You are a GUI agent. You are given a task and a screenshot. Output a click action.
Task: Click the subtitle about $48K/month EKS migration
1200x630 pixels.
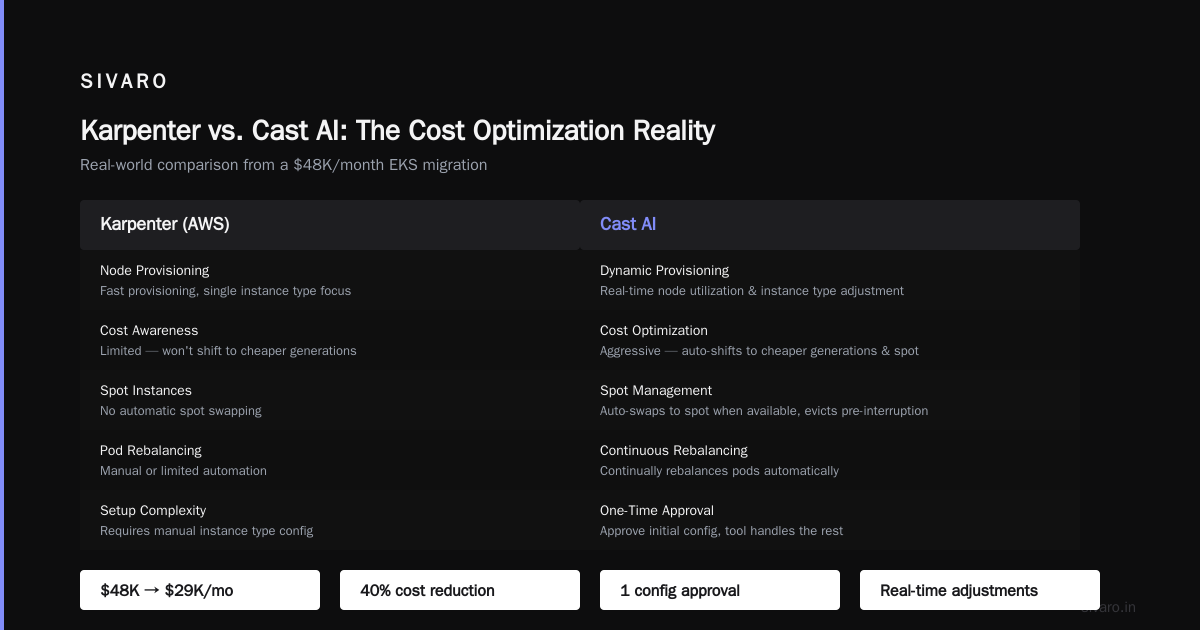283,165
